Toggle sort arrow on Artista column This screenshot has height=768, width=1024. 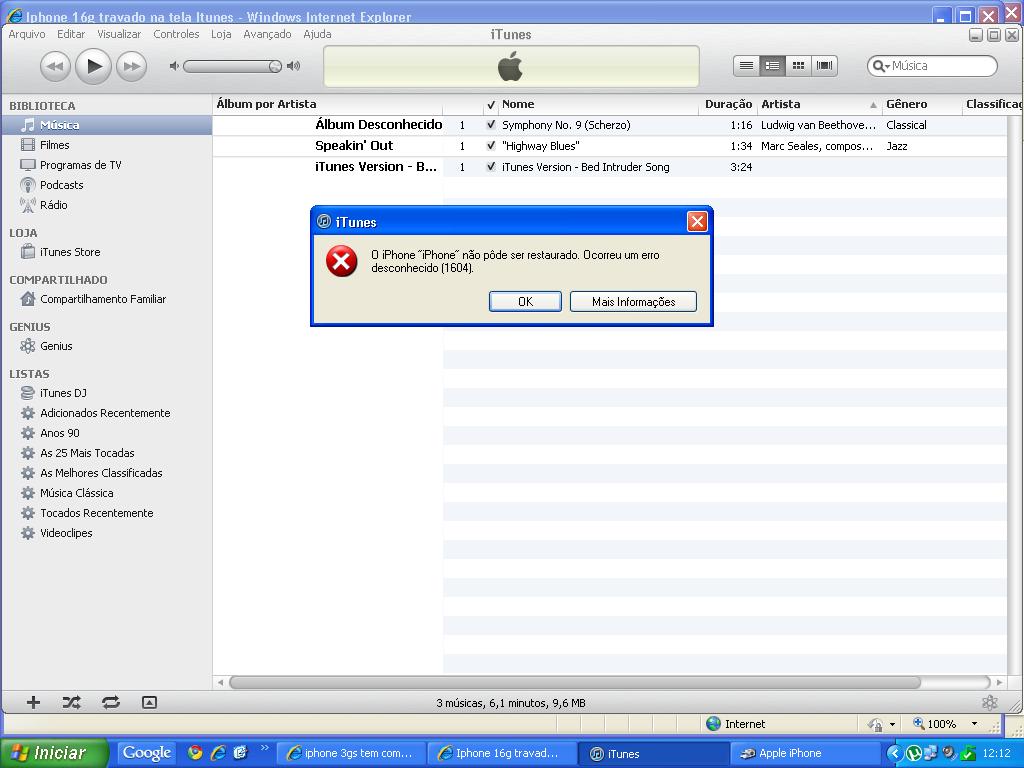click(873, 105)
